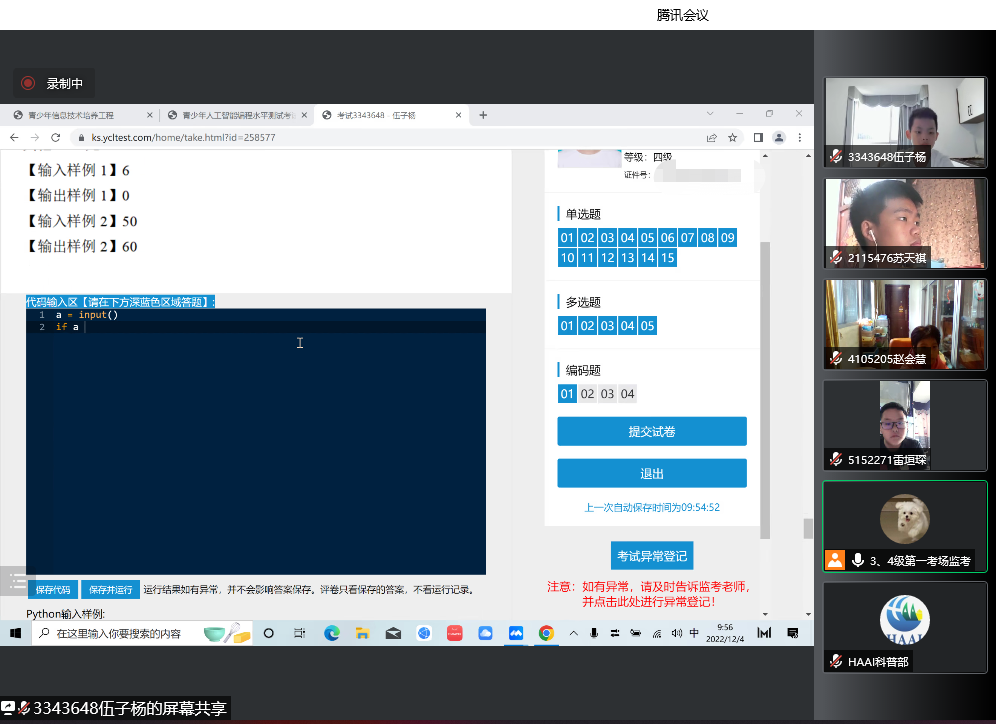The height and width of the screenshot is (724, 996).
Task: Select the 3343648伍子杨 video thumbnail
Action: [x=905, y=123]
